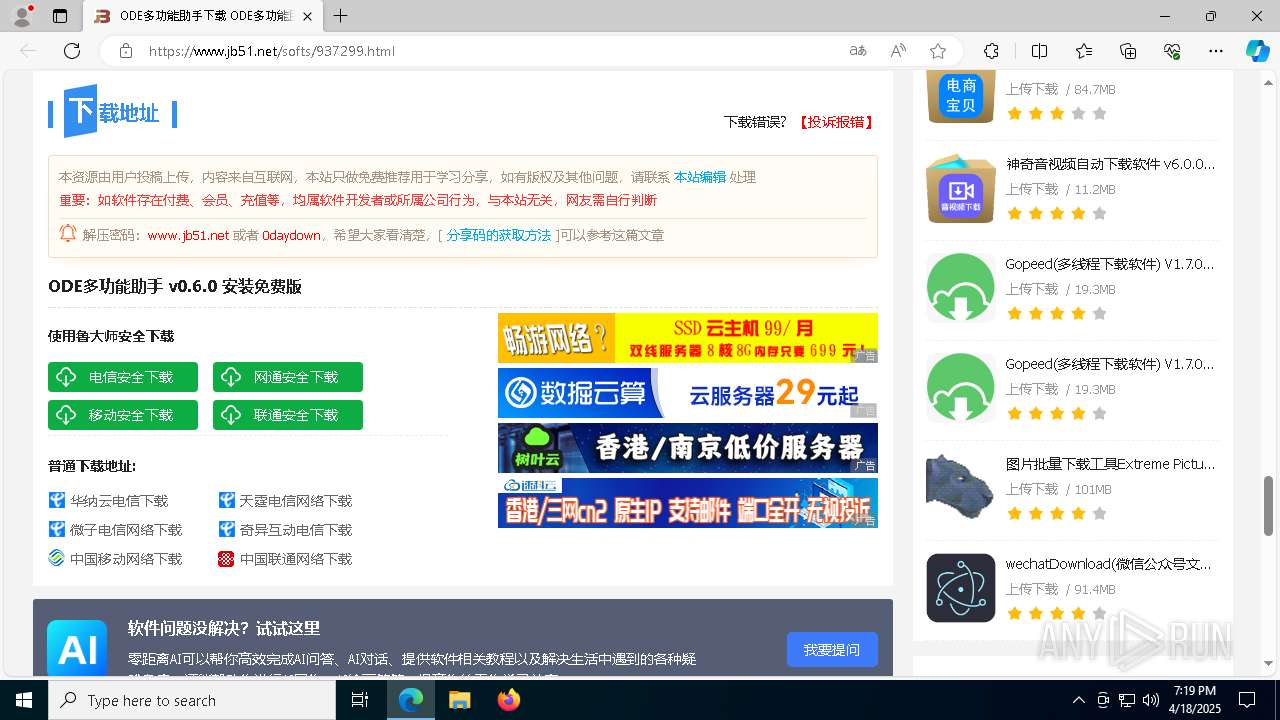Open the Extreme Picture panther thumbnail

pos(961,488)
